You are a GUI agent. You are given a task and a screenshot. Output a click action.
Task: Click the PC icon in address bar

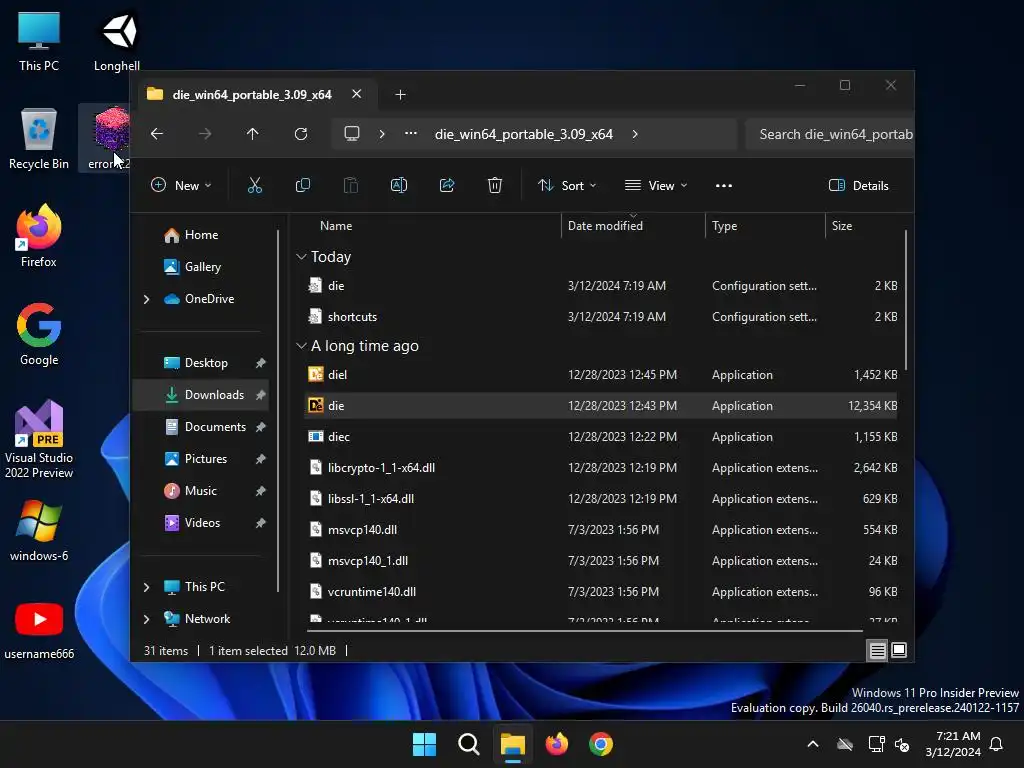(x=352, y=134)
